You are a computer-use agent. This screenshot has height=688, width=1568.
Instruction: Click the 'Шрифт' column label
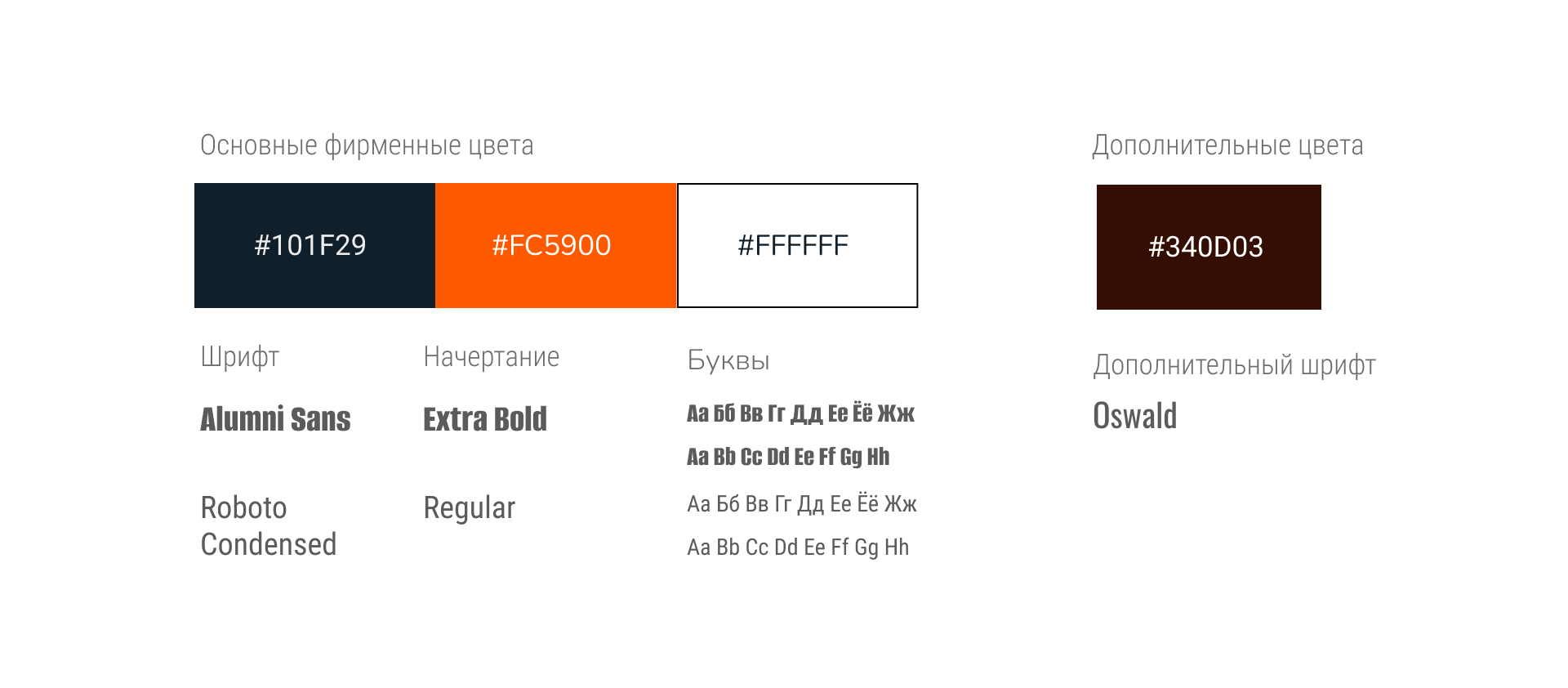click(240, 357)
